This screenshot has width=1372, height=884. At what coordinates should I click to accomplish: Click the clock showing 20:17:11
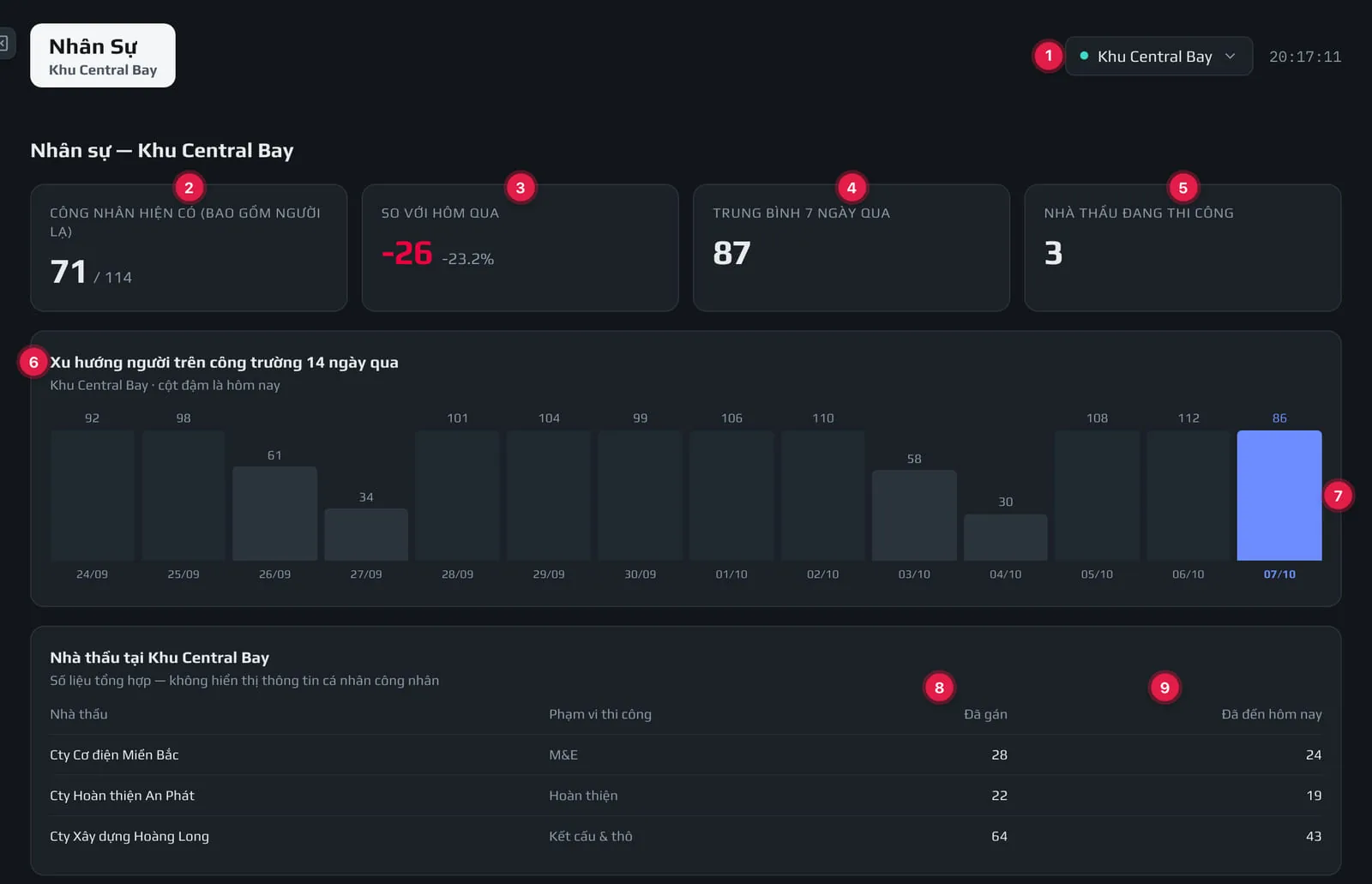pyautogui.click(x=1305, y=57)
